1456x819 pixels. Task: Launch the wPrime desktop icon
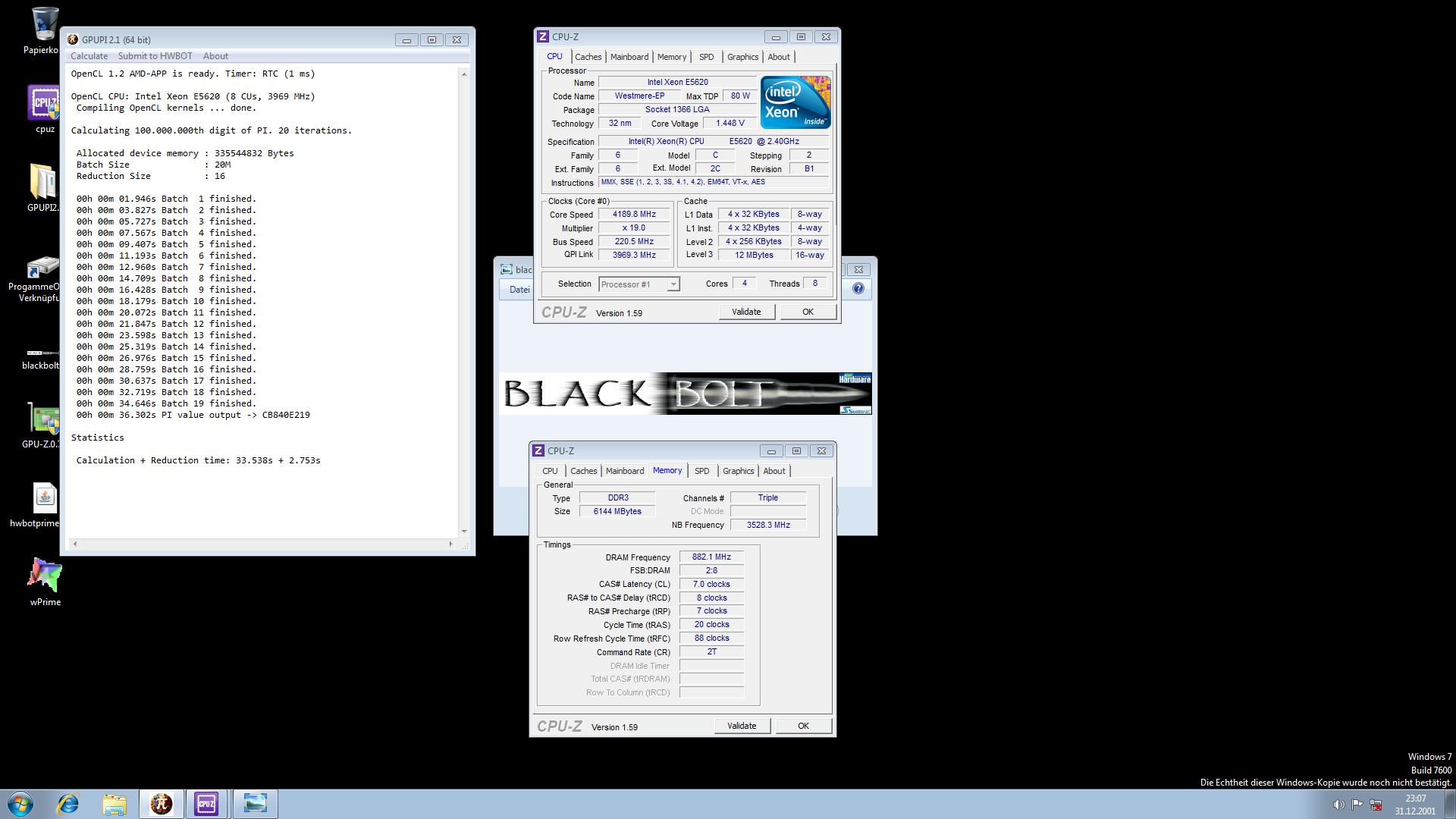pyautogui.click(x=45, y=576)
